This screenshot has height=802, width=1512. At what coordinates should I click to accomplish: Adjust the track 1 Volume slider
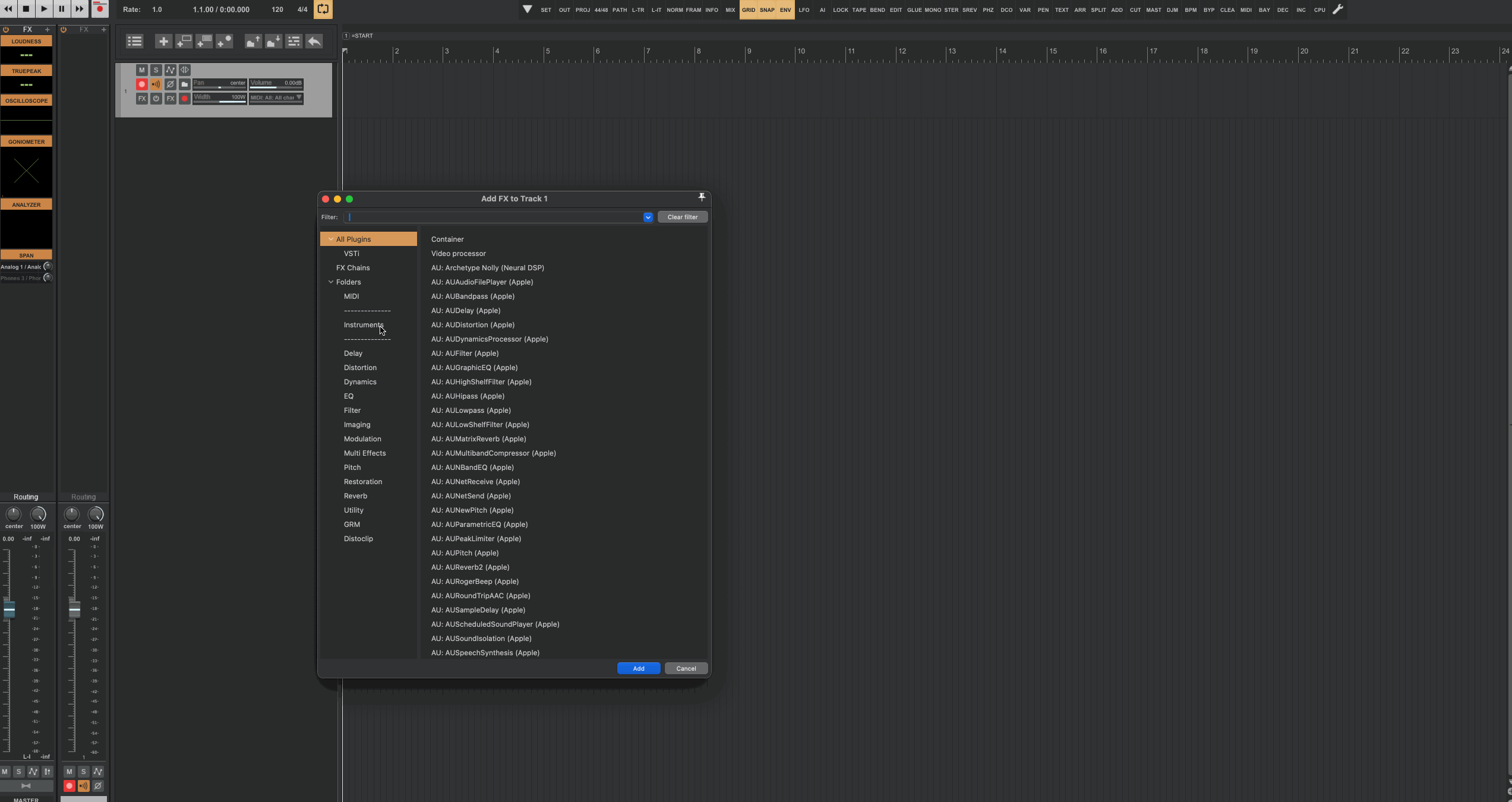pos(276,84)
